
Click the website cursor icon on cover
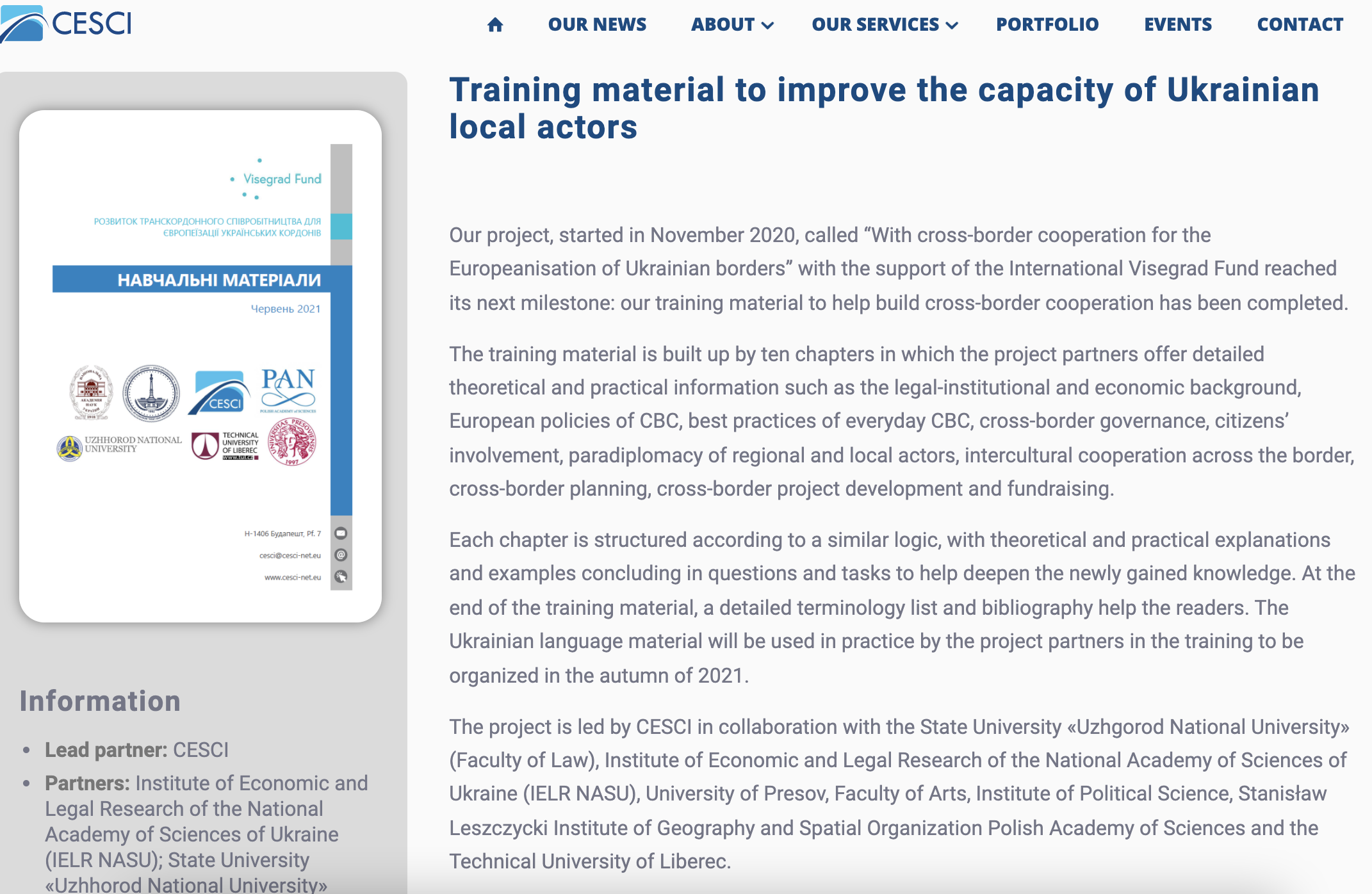[x=341, y=576]
